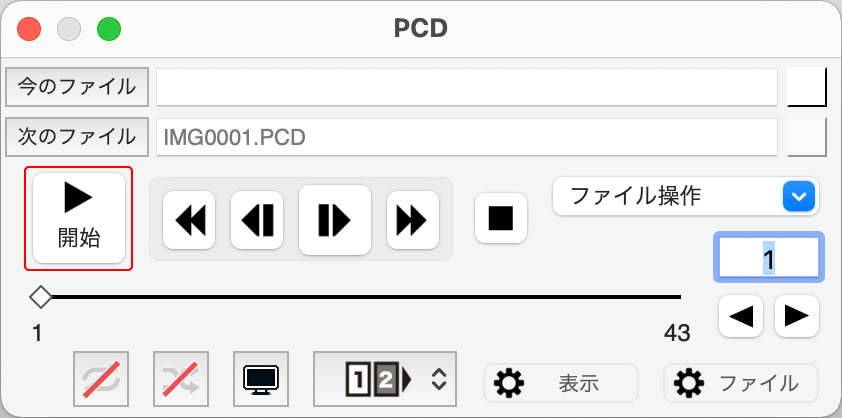This screenshot has width=842, height=418.
Task: Step forward one frame
Action: coord(335,220)
